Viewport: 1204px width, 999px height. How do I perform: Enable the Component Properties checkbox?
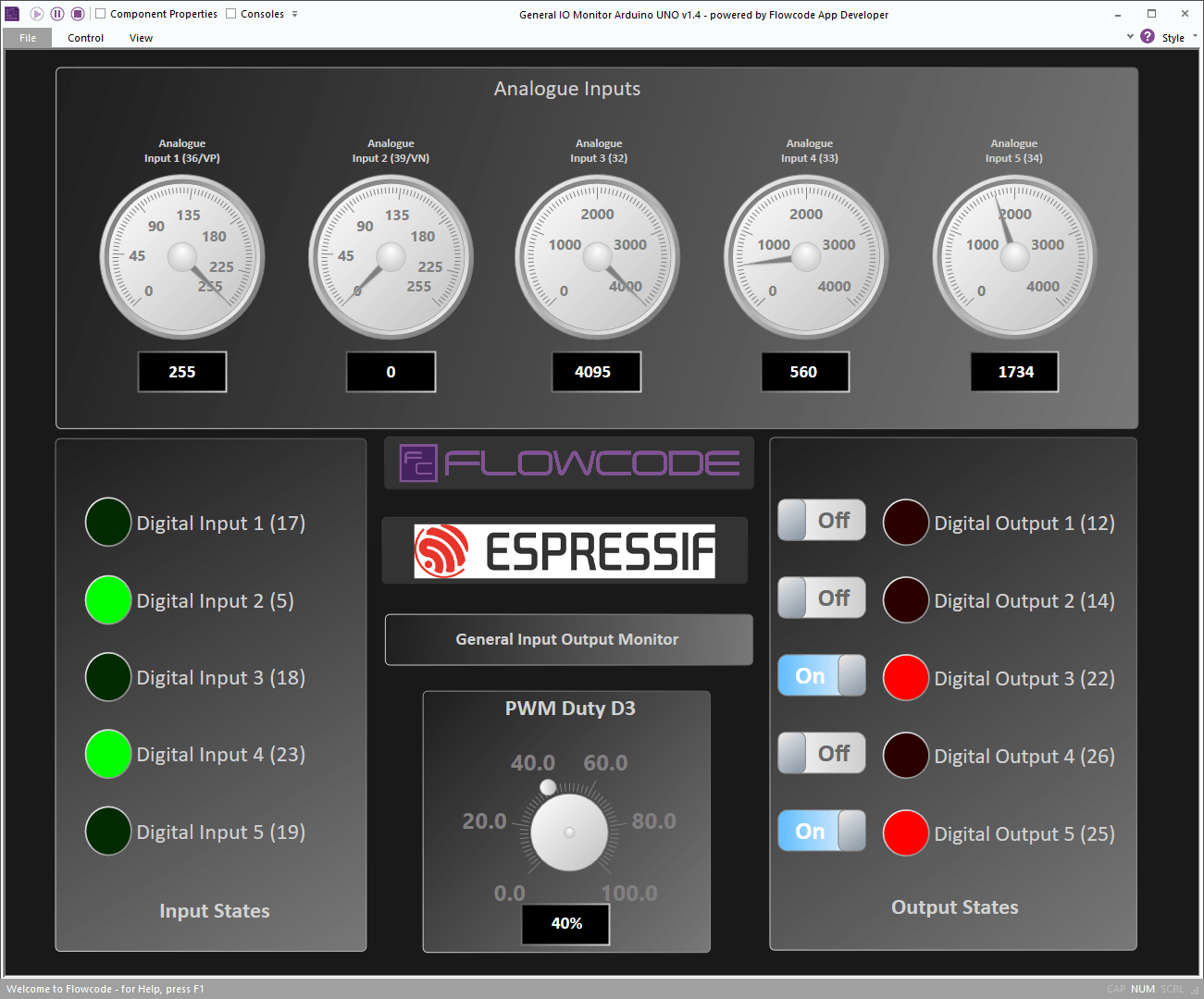click(100, 13)
